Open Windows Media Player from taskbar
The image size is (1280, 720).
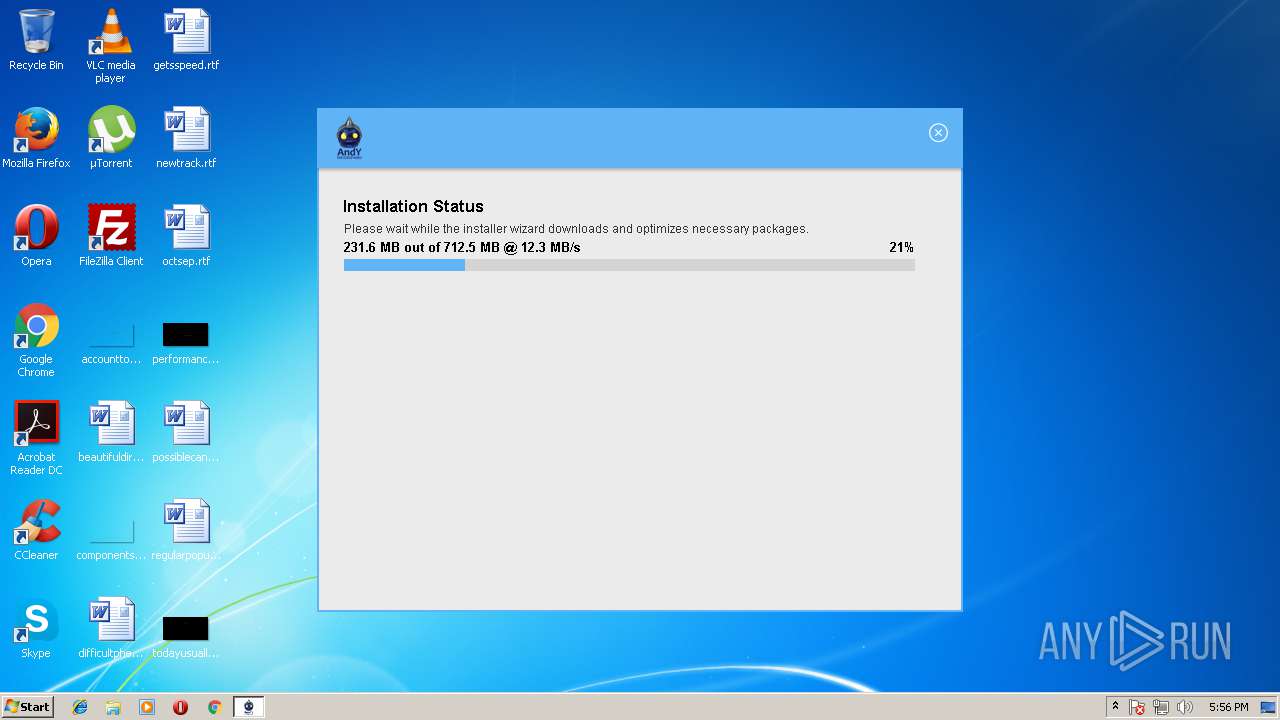147,707
